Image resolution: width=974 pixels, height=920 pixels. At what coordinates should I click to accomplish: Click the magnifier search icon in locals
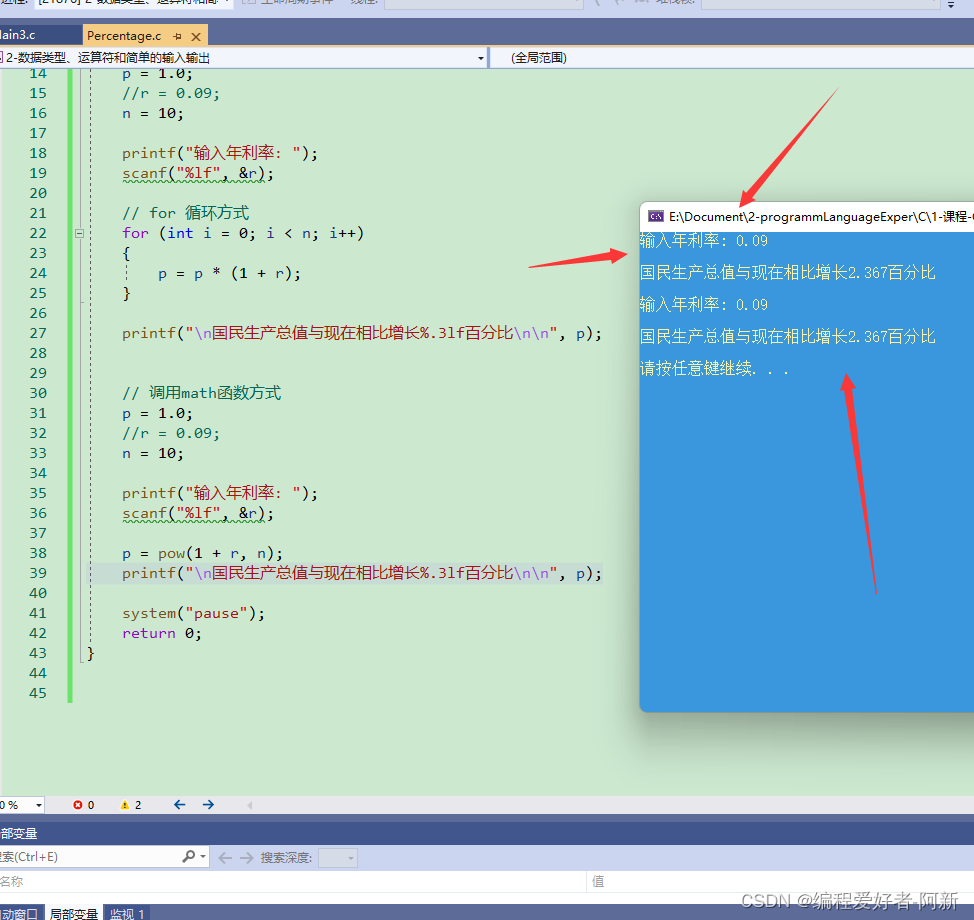[188, 857]
